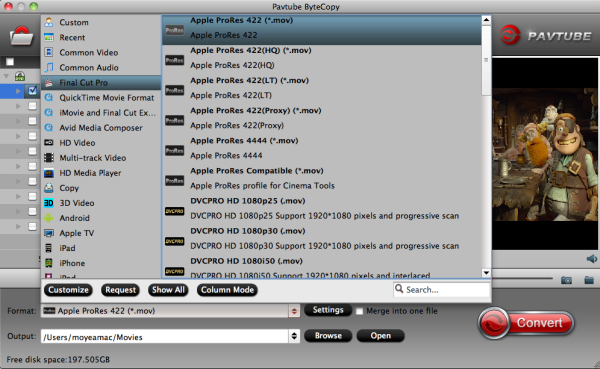Click the Android robot icon

pos(49,218)
